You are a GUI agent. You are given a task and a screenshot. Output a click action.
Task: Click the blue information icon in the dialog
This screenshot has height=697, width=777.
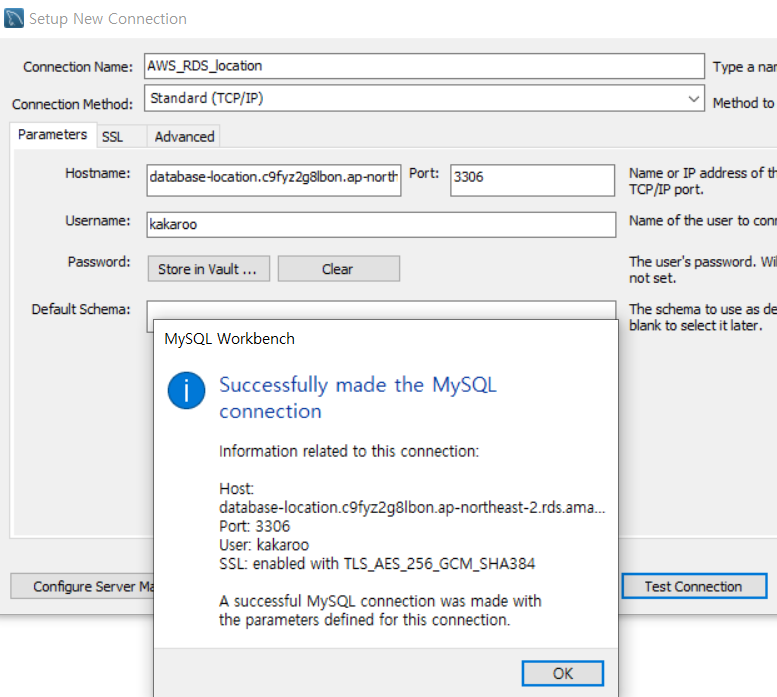click(x=186, y=390)
